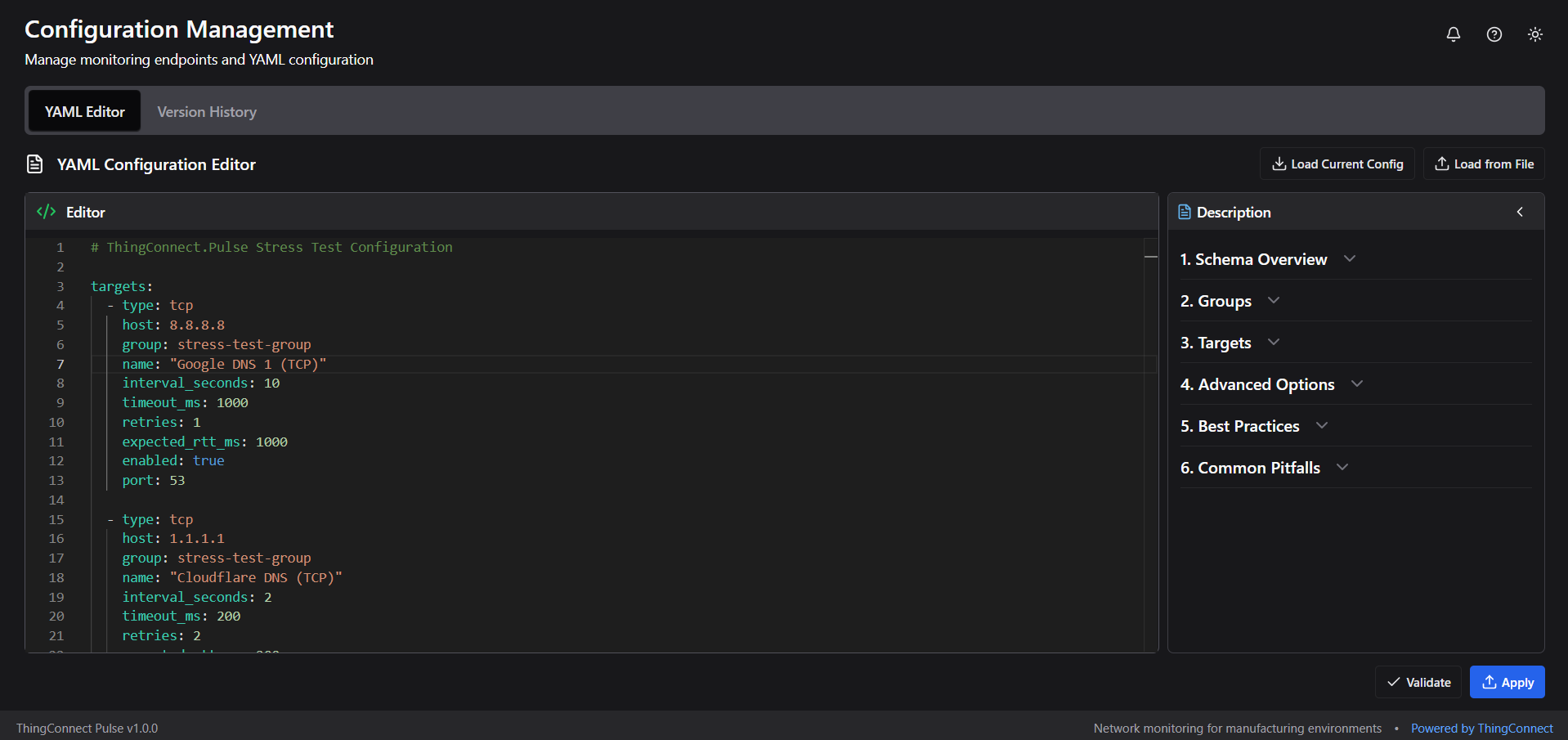Image resolution: width=1568 pixels, height=740 pixels.
Task: Open the notifications bell icon
Action: pyautogui.click(x=1453, y=34)
